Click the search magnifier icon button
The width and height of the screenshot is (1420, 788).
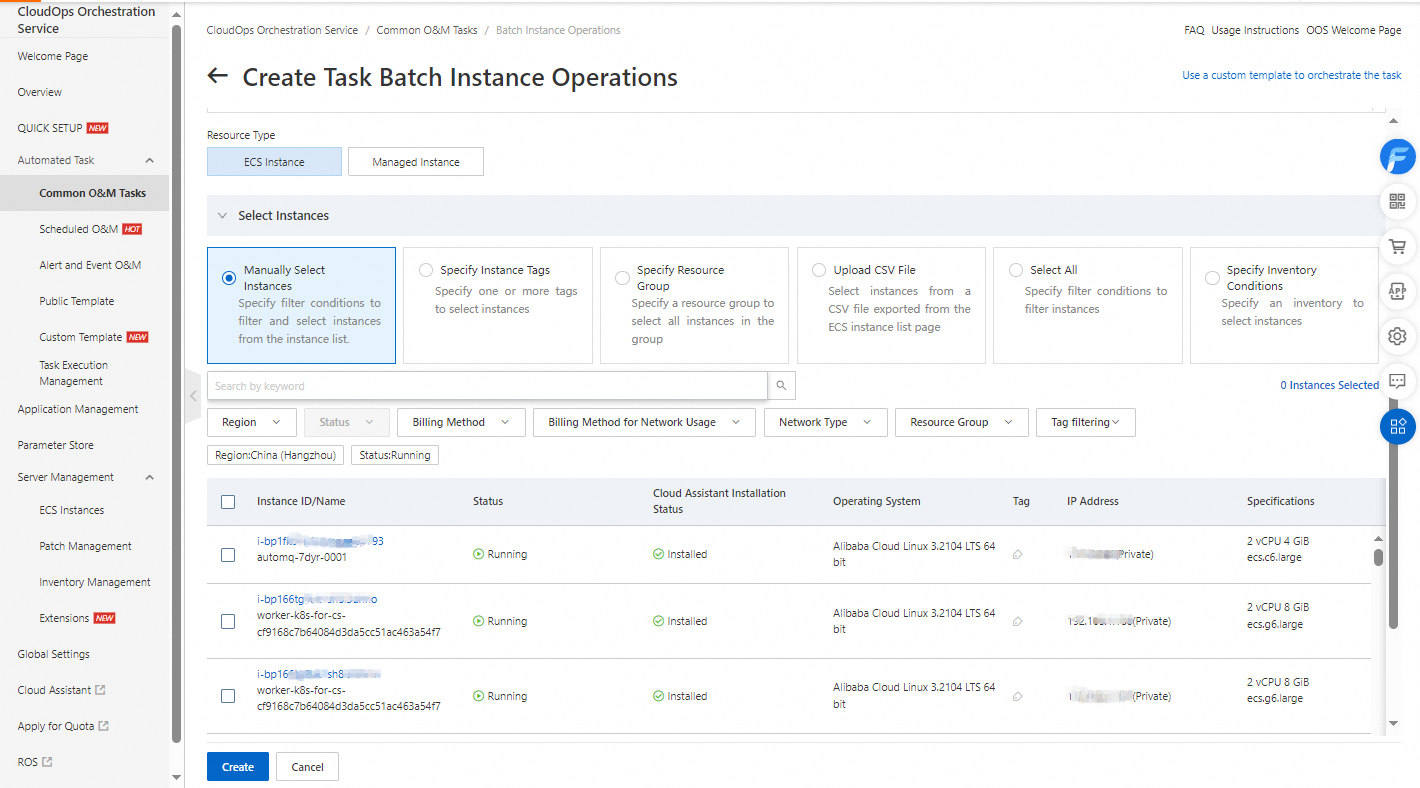click(x=781, y=386)
